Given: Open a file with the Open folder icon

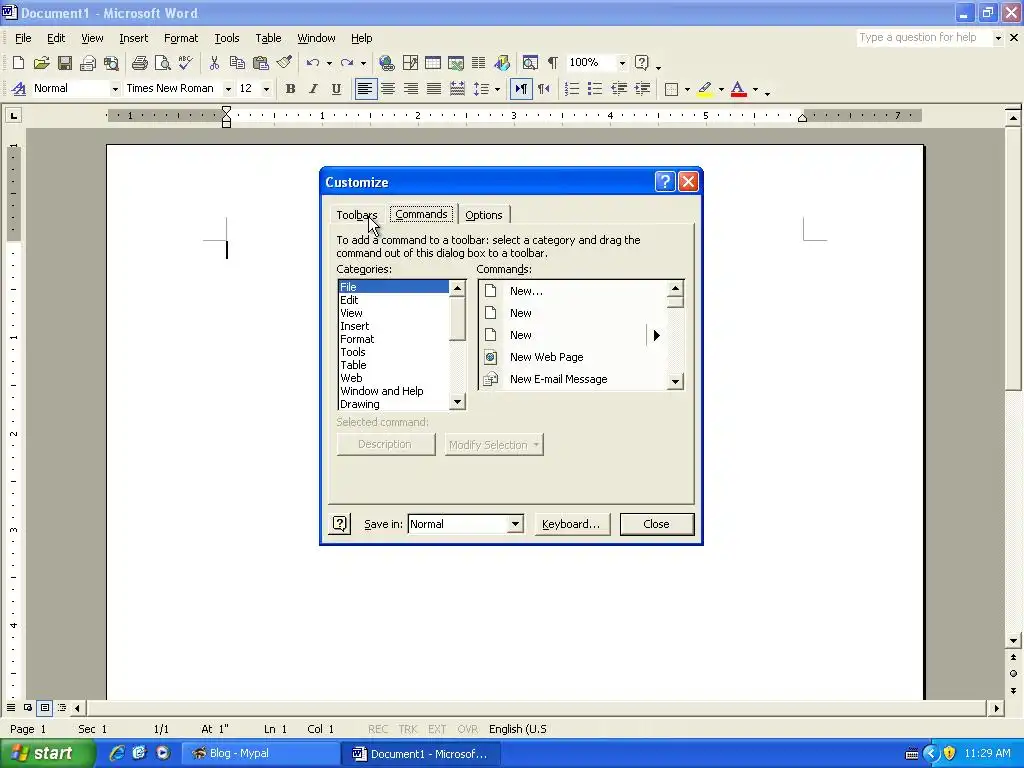Looking at the screenshot, I should (41, 63).
